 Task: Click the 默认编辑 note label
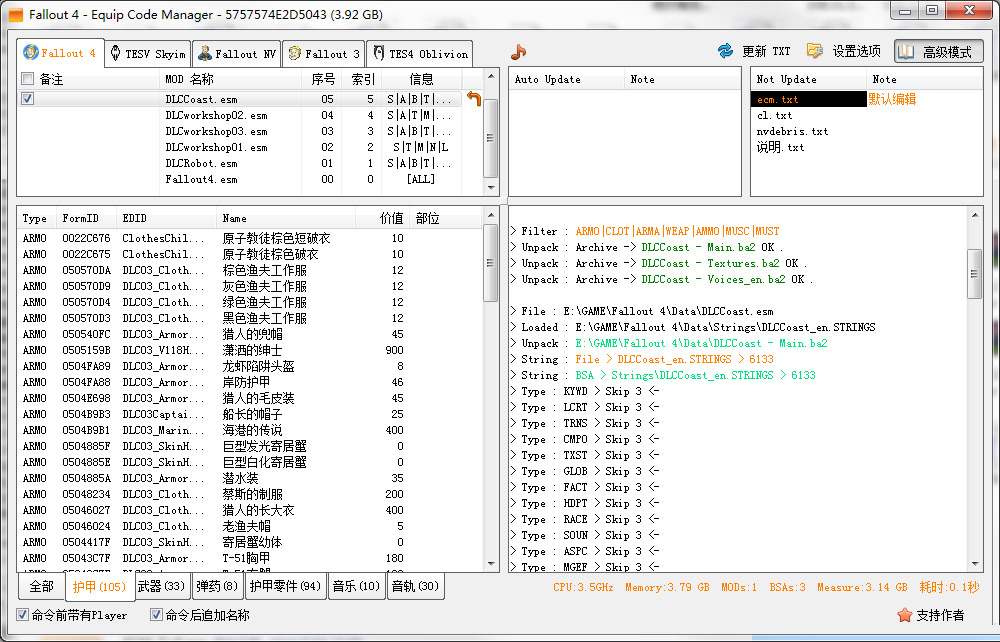pyautogui.click(x=892, y=99)
